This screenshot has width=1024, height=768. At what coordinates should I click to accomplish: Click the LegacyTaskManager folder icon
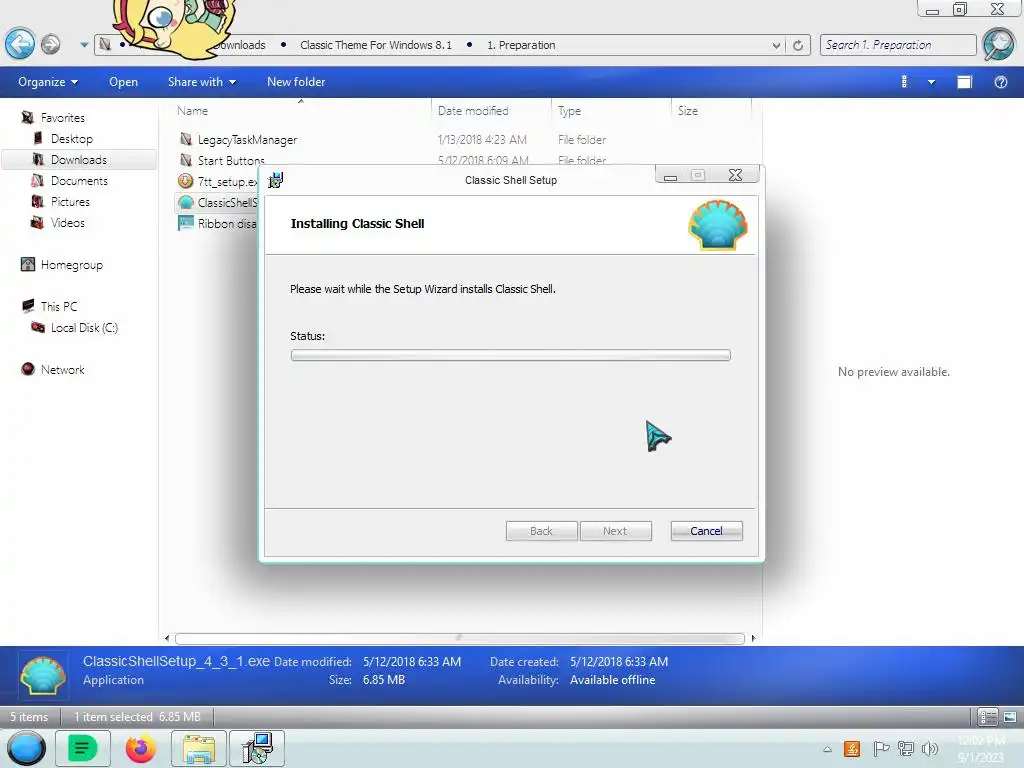(186, 139)
